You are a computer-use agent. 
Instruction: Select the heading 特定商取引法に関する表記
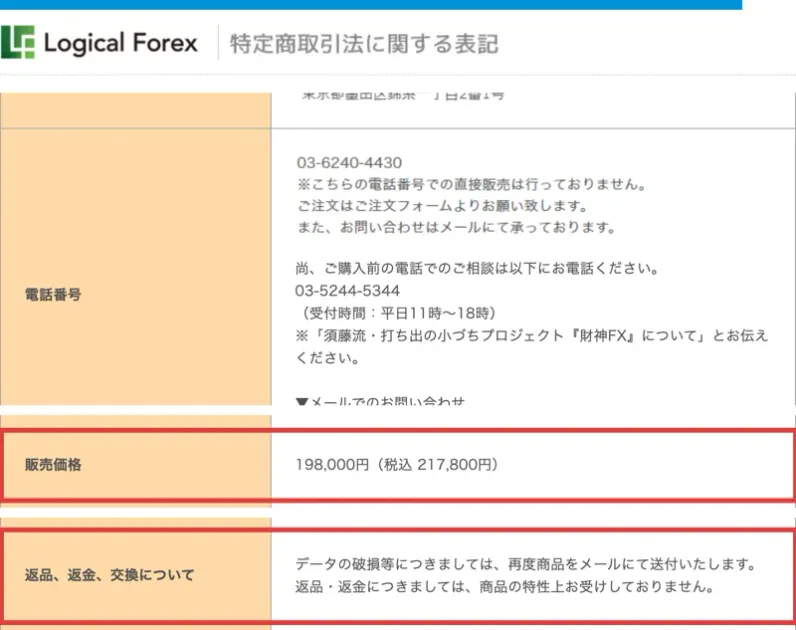coord(364,44)
